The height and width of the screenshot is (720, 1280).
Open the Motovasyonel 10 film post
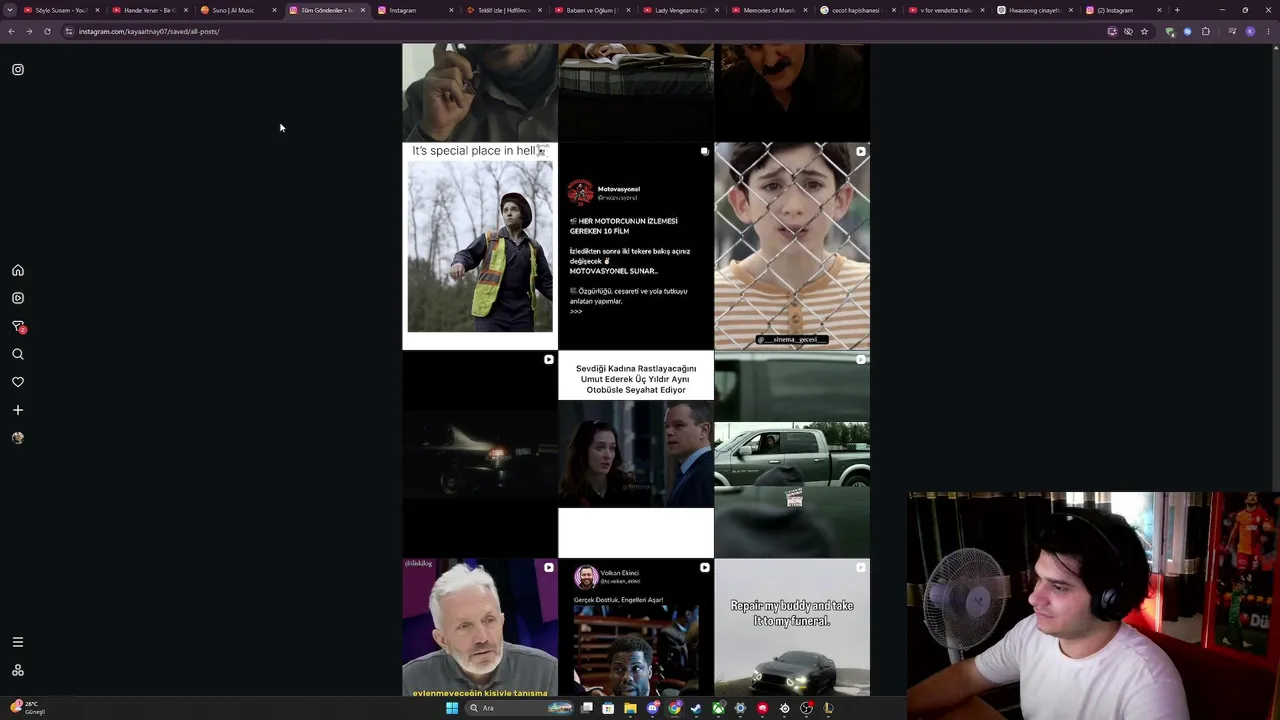(x=636, y=246)
